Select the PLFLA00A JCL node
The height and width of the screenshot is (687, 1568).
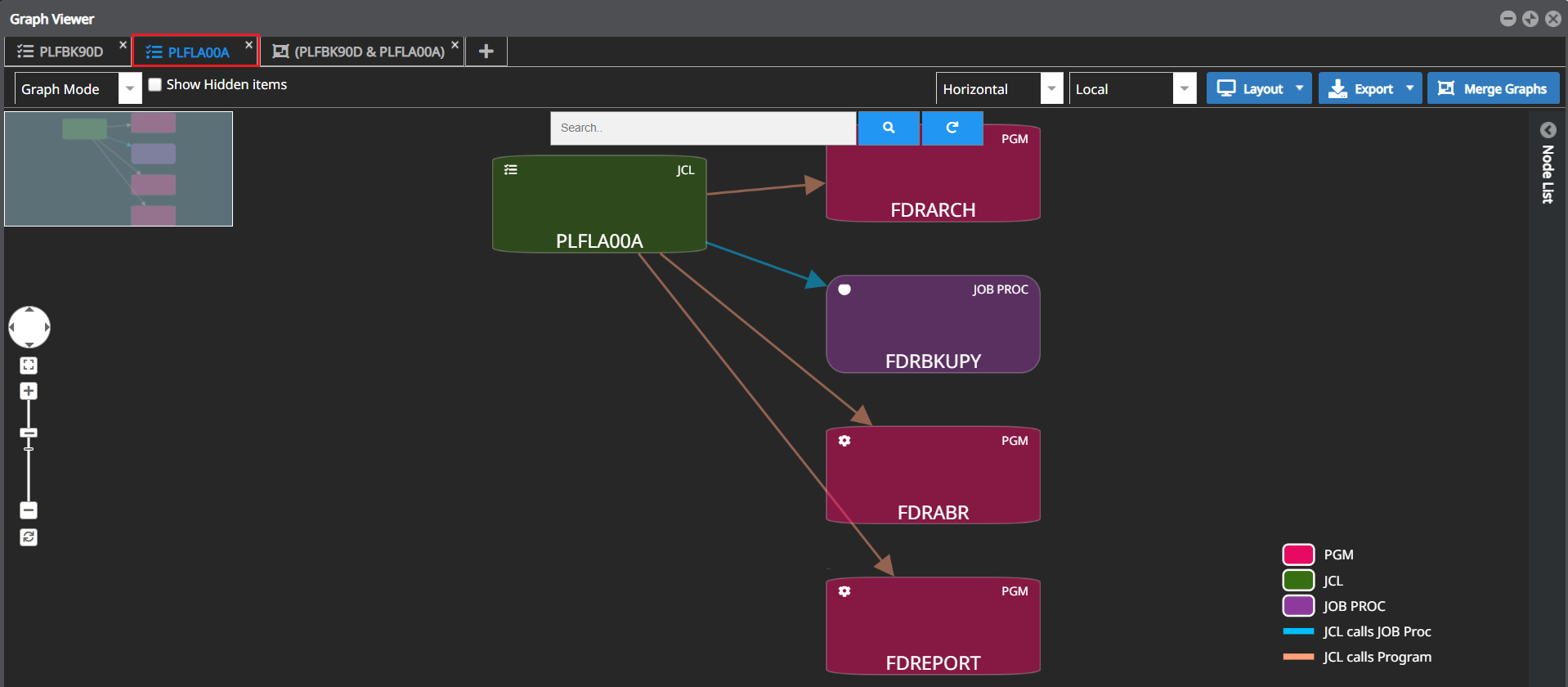599,204
